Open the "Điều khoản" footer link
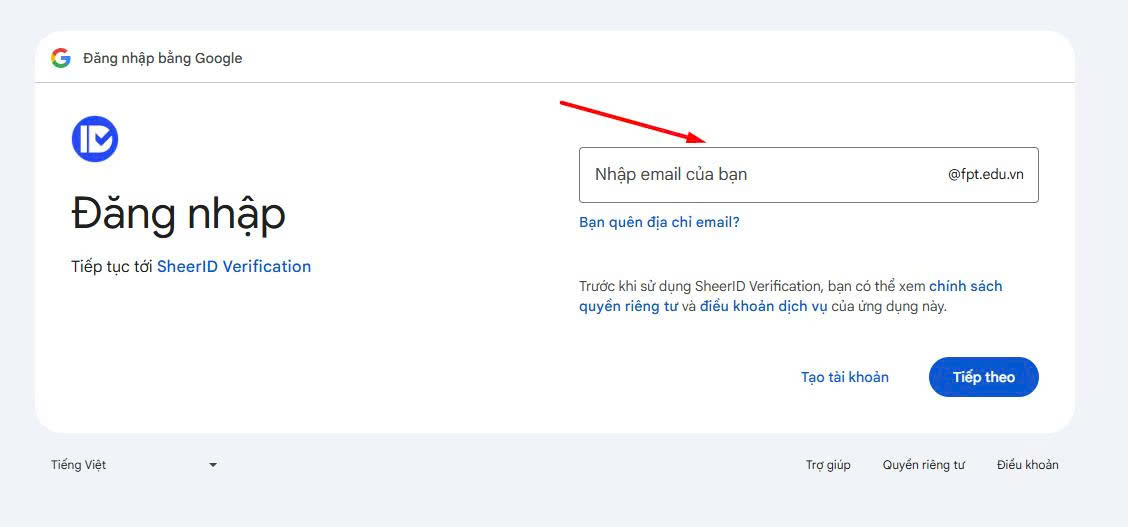1128x527 pixels. (x=1027, y=465)
